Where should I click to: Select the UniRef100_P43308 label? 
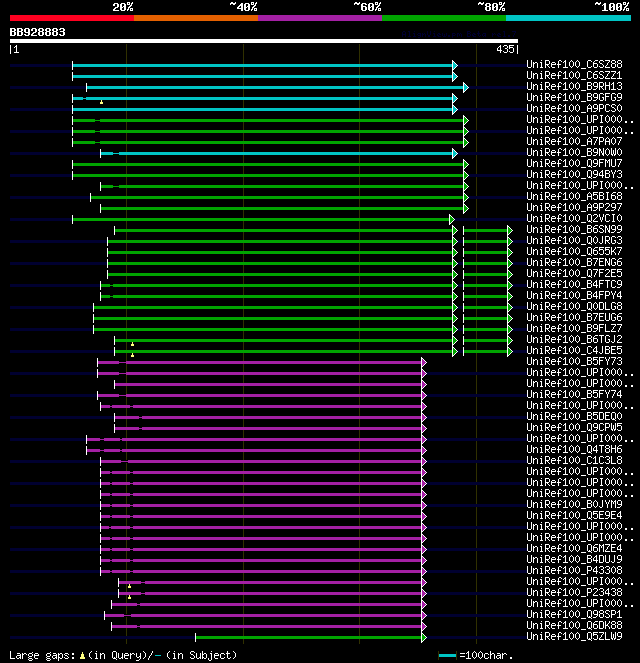pyautogui.click(x=574, y=570)
